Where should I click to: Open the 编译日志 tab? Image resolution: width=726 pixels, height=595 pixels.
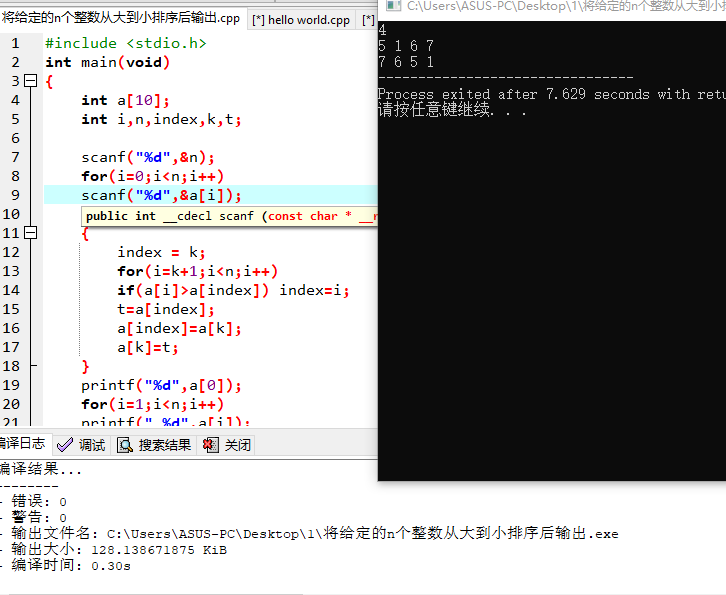[23, 444]
